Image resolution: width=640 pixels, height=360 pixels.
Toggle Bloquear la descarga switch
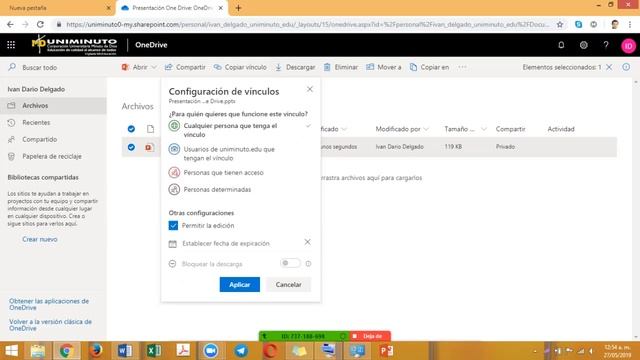pyautogui.click(x=290, y=263)
